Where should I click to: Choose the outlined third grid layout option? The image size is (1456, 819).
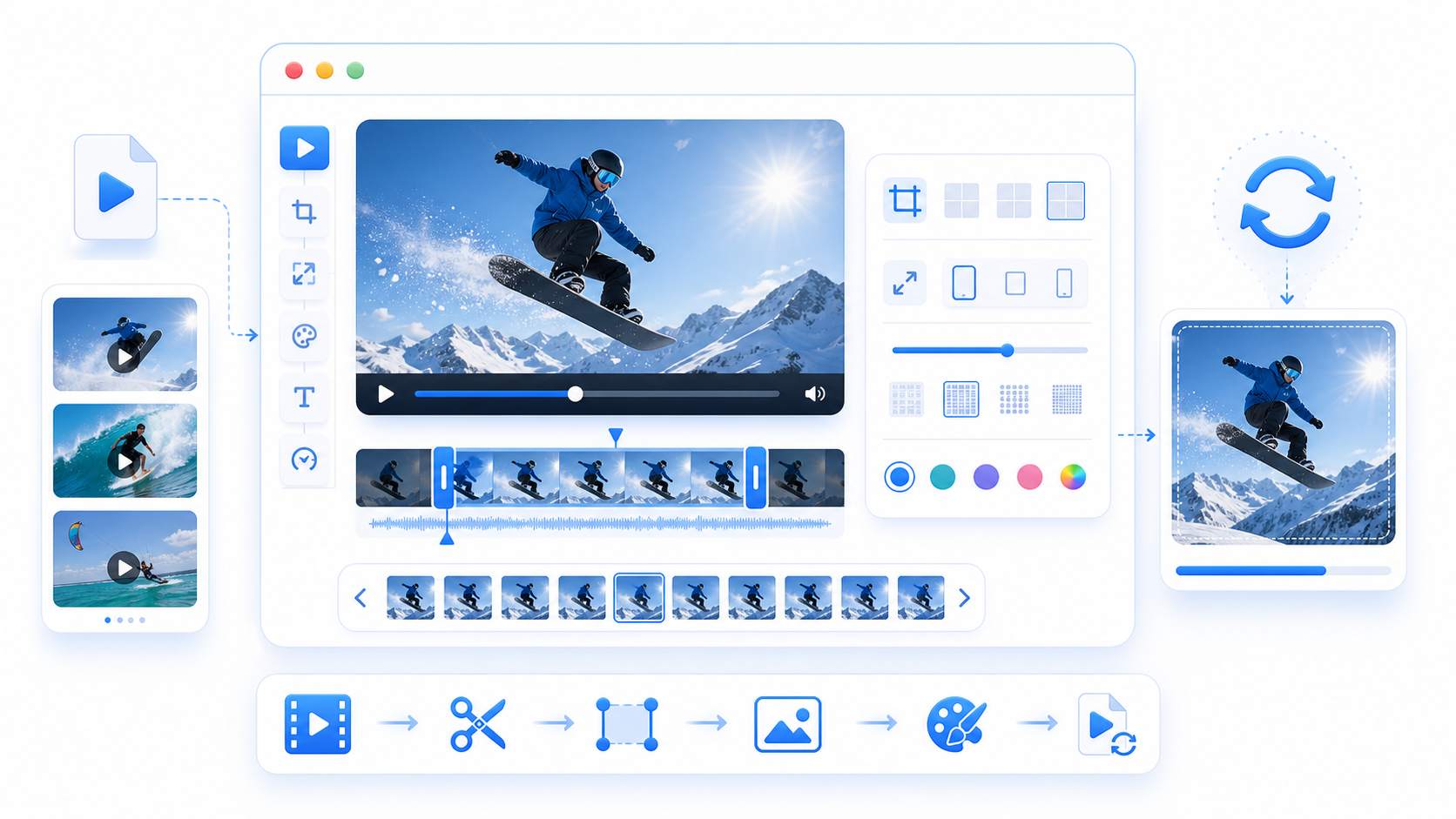pos(1066,201)
